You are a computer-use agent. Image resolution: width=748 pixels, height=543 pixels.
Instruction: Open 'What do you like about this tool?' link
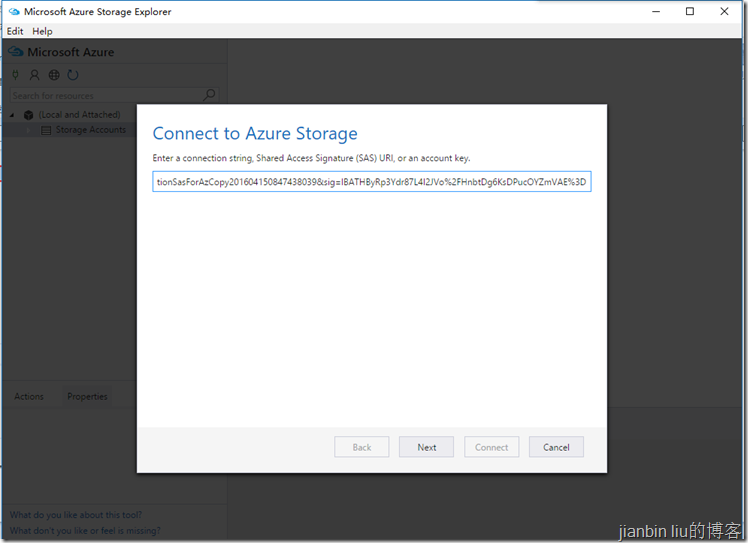click(76, 515)
